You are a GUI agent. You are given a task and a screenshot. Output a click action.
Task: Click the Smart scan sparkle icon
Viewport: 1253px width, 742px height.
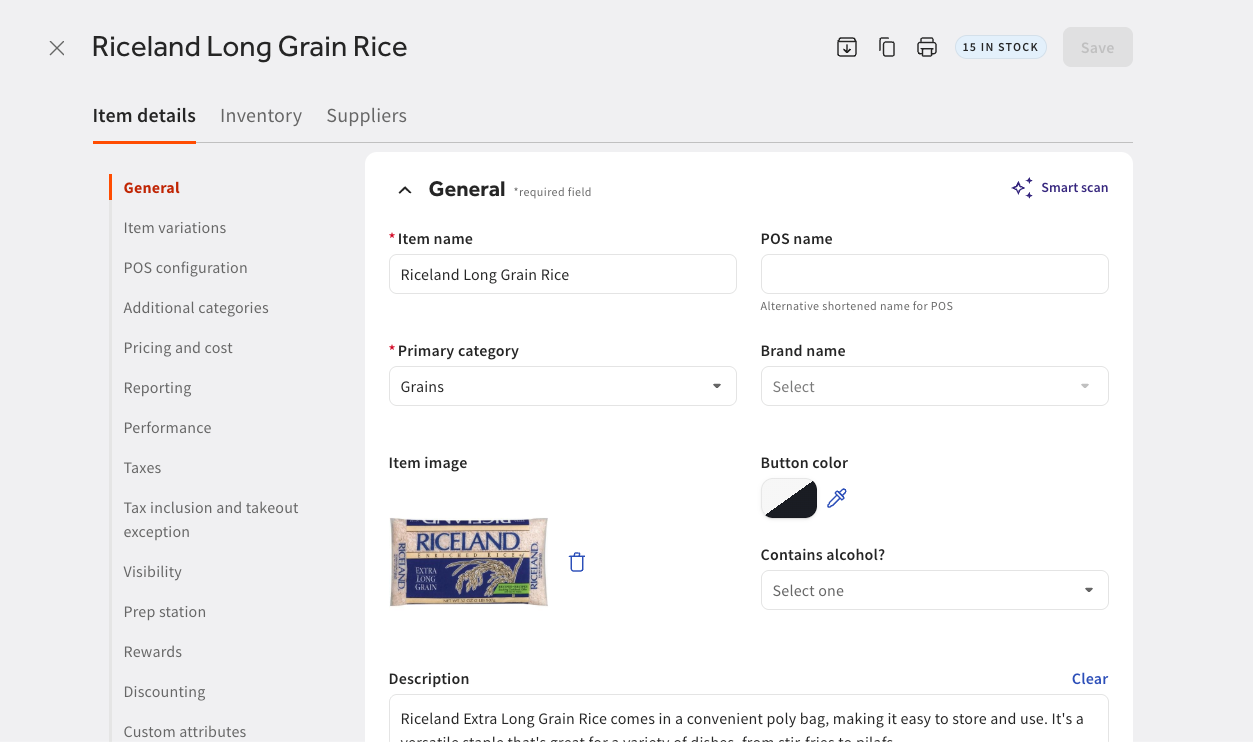coord(1022,188)
